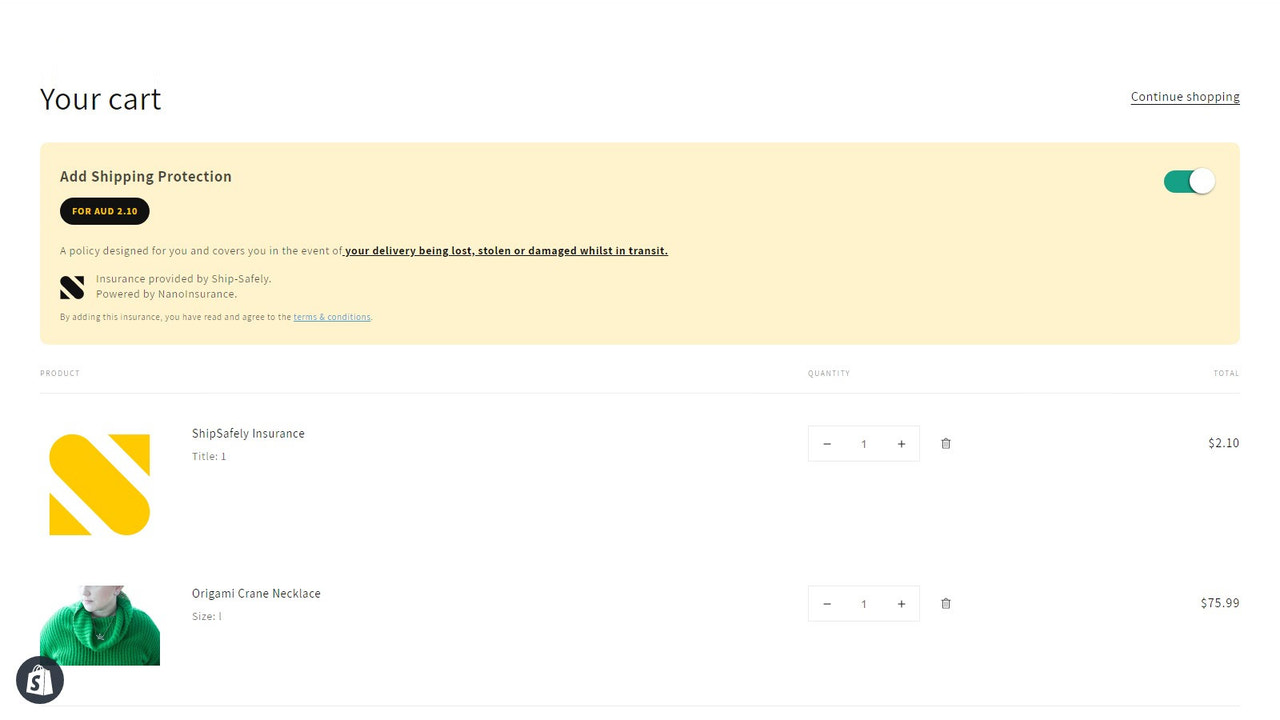This screenshot has width=1280, height=720.
Task: Open the terms & conditions link
Action: click(x=331, y=316)
